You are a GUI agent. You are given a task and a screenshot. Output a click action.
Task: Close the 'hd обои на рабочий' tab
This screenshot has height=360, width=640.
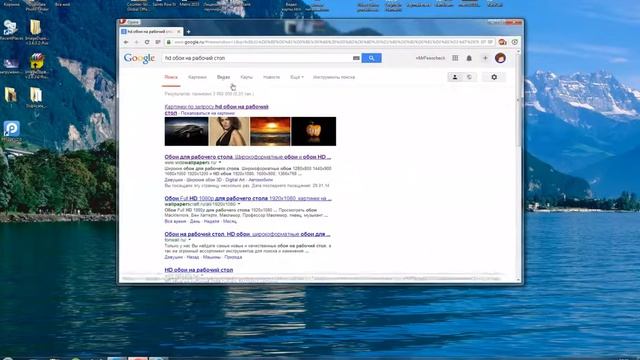tap(179, 31)
